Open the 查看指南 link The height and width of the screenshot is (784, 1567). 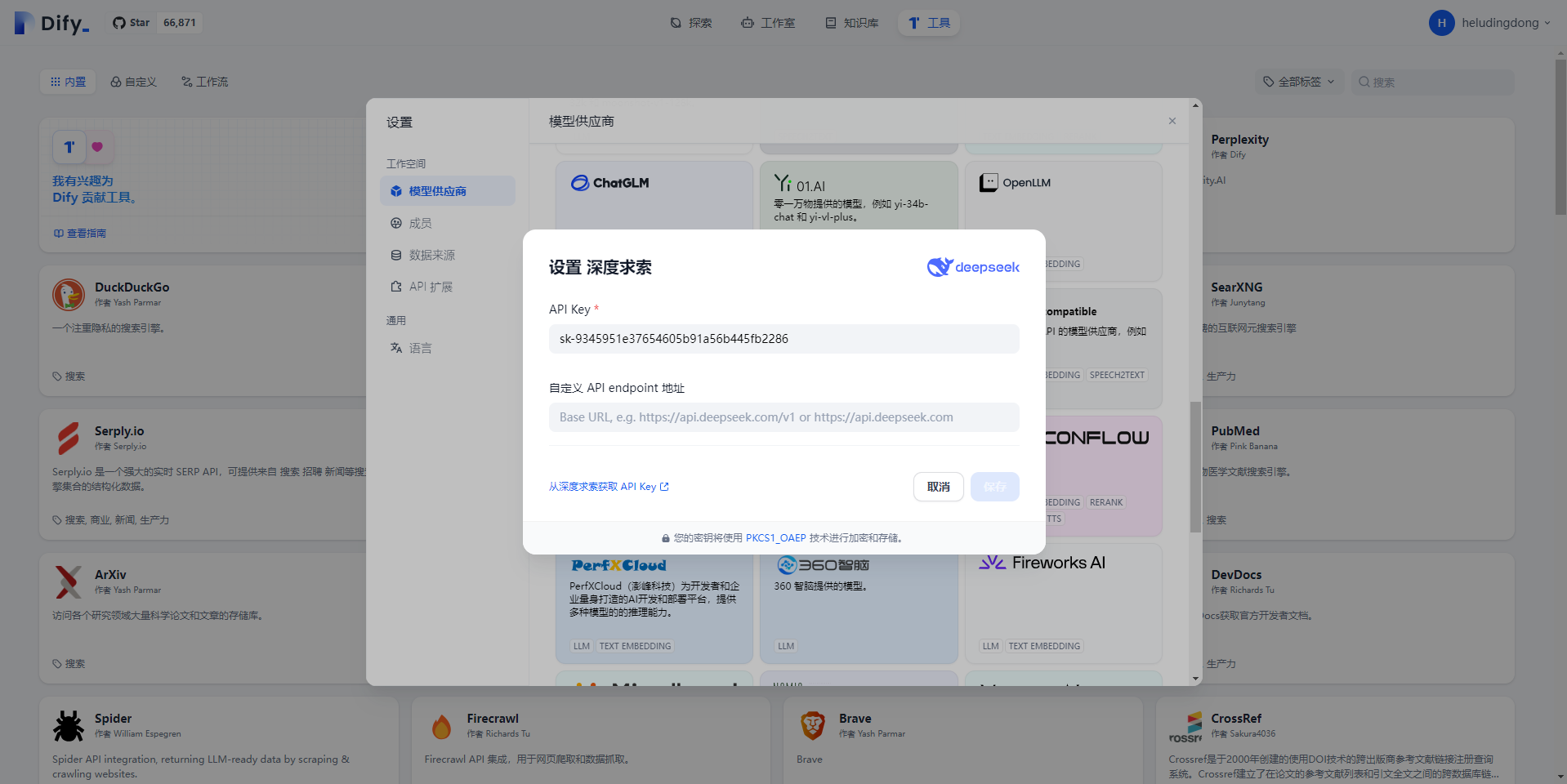80,234
